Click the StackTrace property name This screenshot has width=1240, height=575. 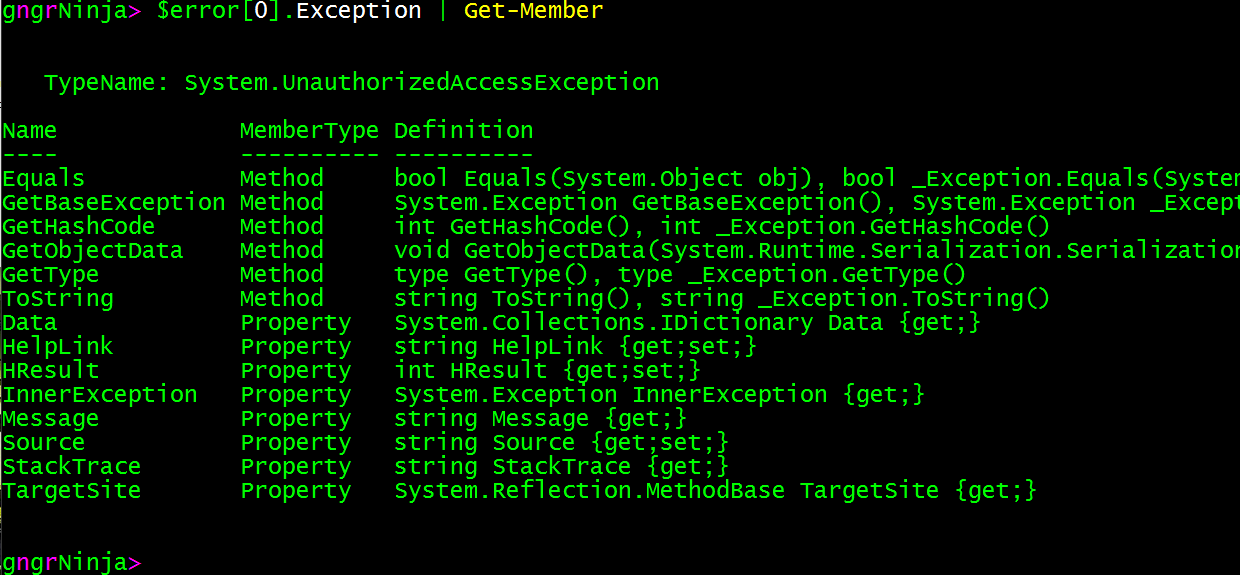click(71, 467)
